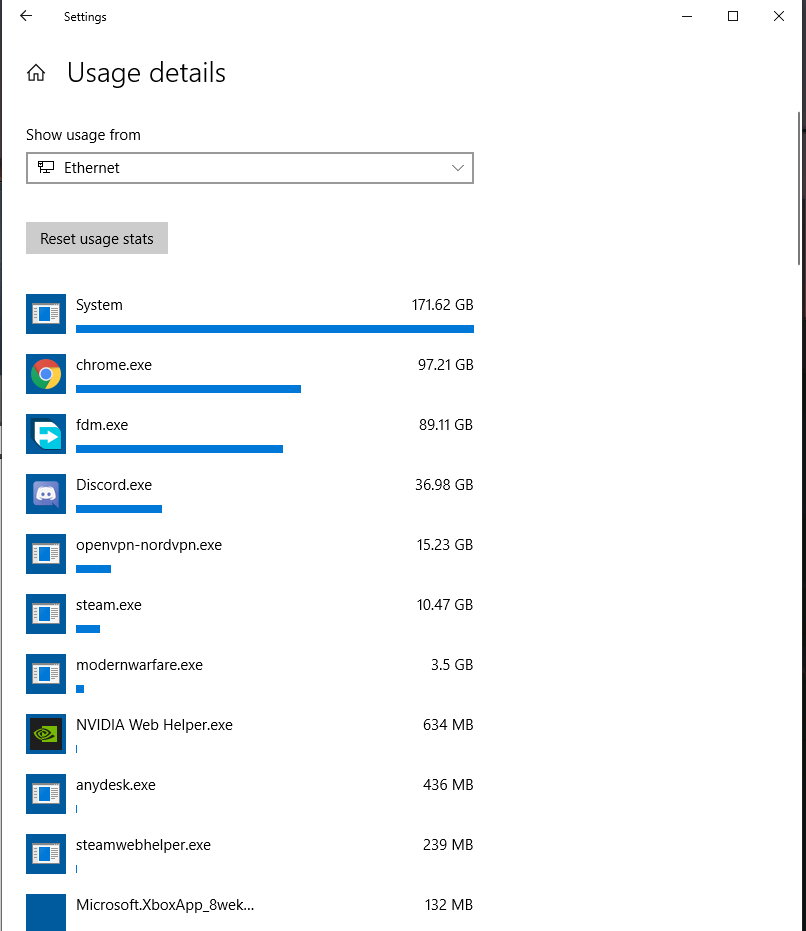Screen dimensions: 806x931
Task: Click the openvpn-nordvpn.exe icon
Action: 46,553
